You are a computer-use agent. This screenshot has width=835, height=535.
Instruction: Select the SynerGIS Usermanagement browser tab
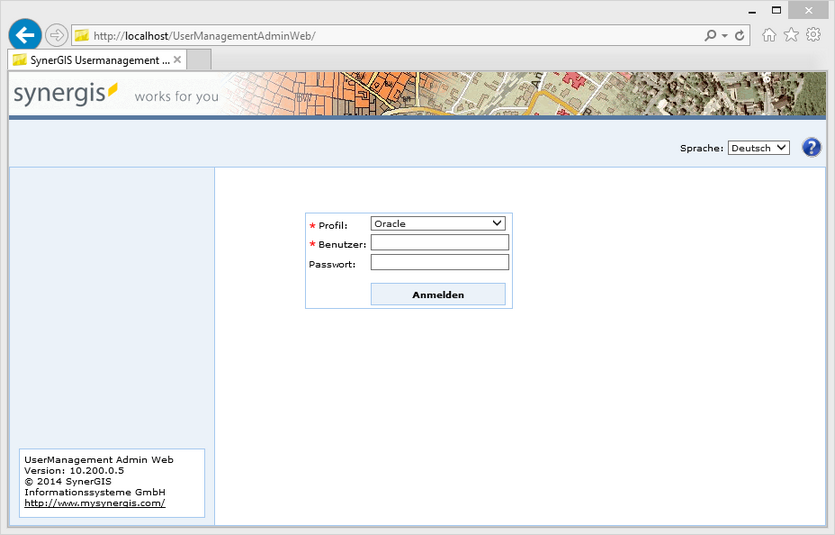tap(97, 60)
